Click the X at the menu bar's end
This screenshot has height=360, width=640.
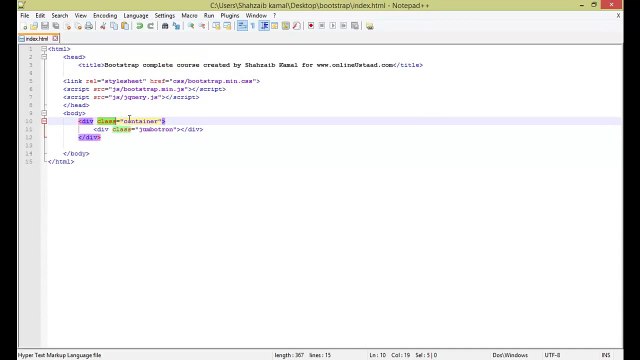(618, 16)
